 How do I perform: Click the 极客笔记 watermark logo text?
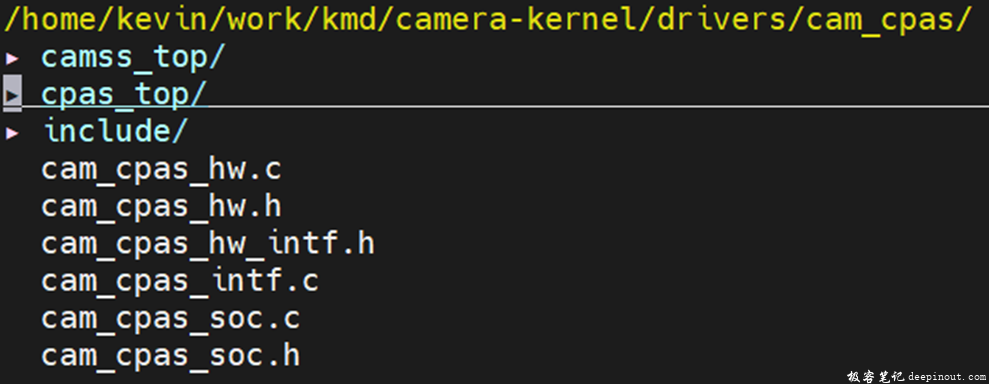pos(875,376)
